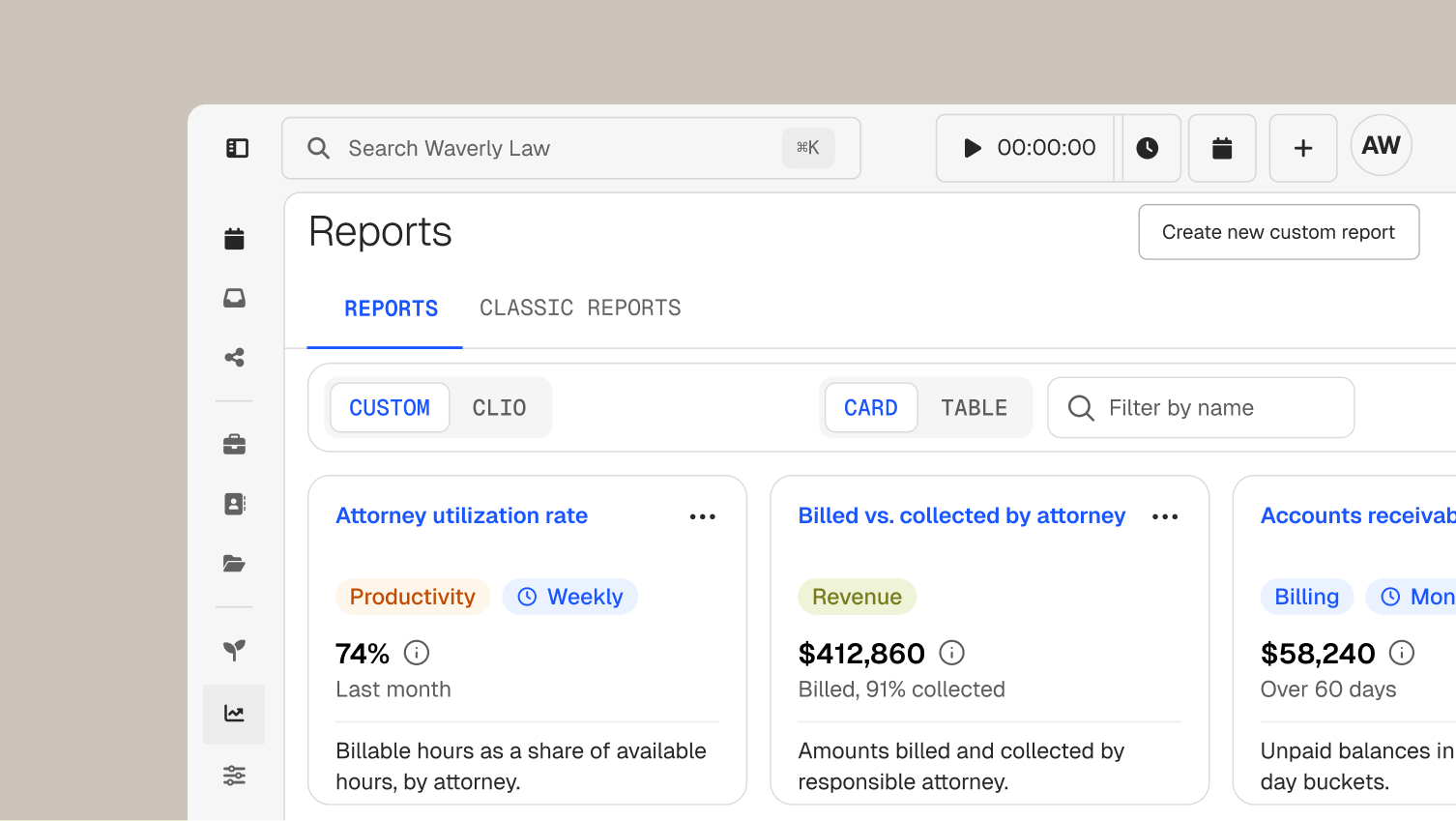Image resolution: width=1456 pixels, height=821 pixels.
Task: Click the plus create-new button
Action: (x=1303, y=148)
